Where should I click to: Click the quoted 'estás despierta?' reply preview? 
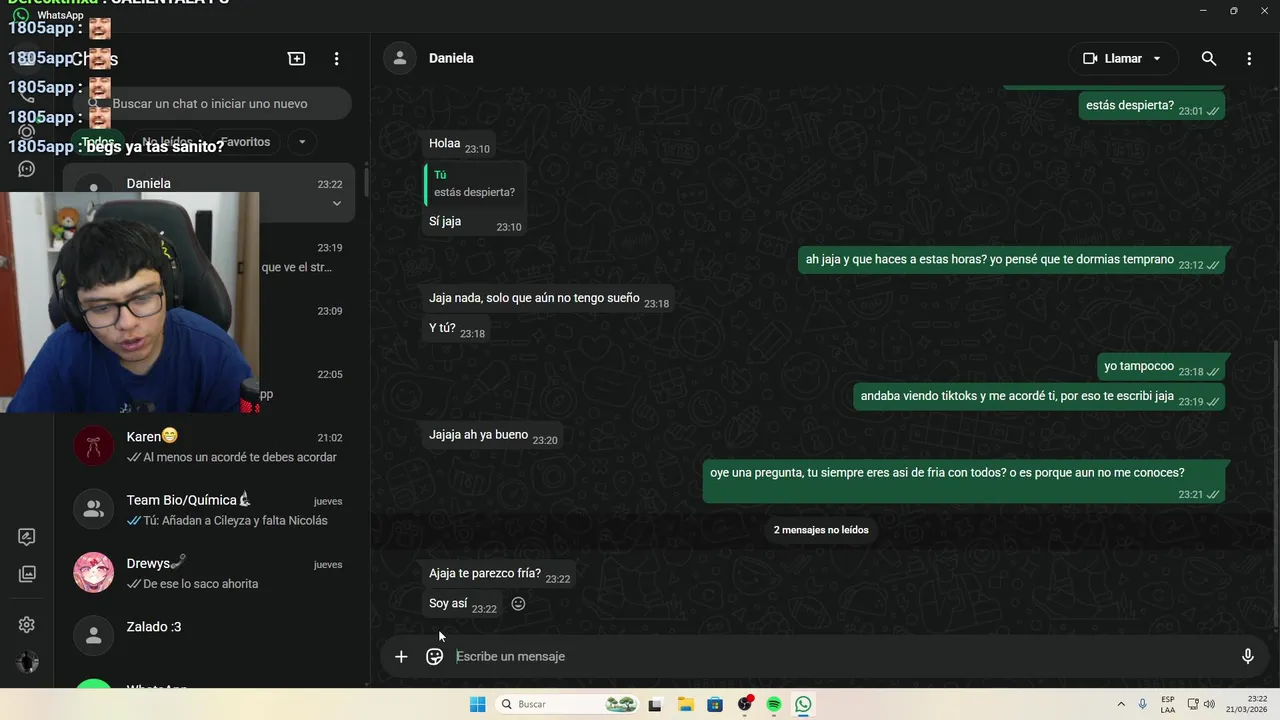474,184
